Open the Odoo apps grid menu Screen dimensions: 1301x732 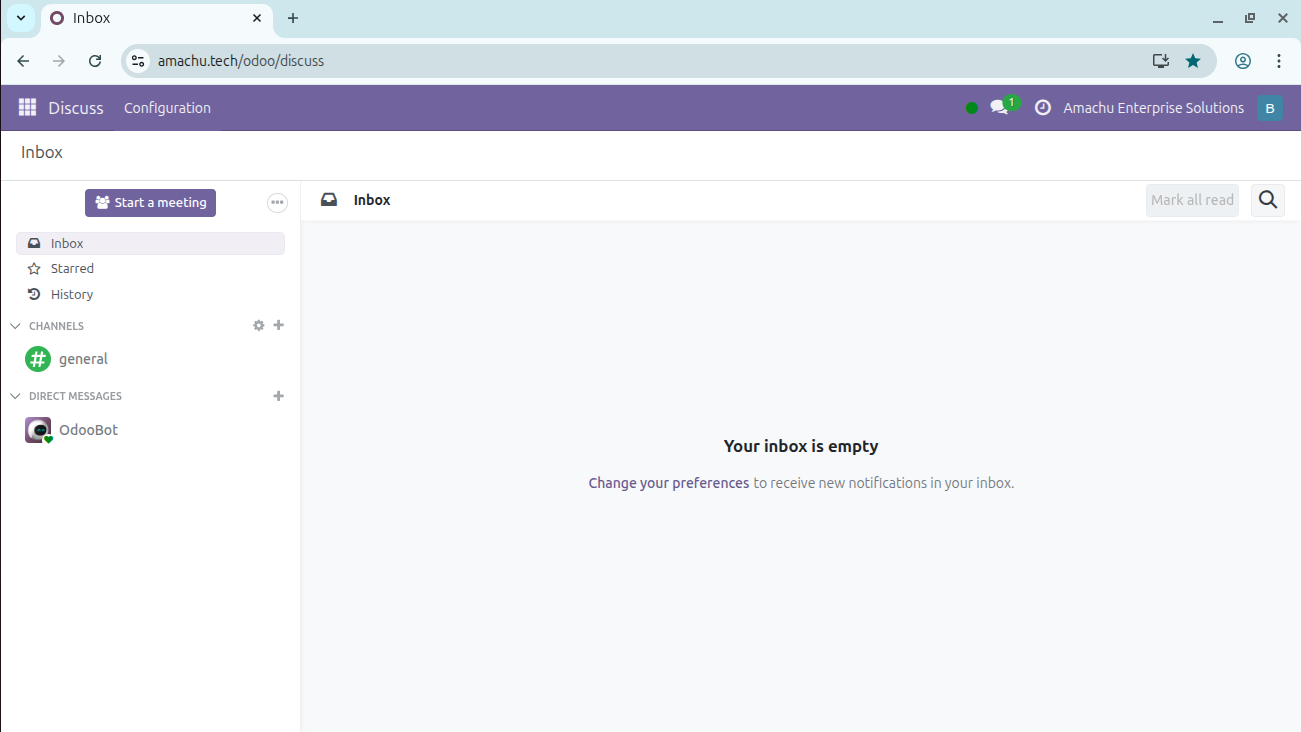pos(27,108)
